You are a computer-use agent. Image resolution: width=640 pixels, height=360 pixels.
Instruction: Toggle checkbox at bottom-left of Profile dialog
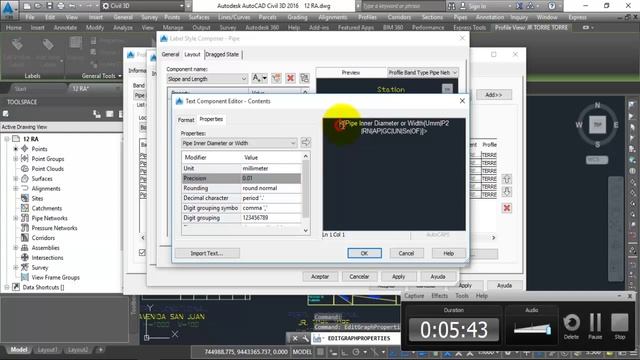pyautogui.click(x=142, y=252)
